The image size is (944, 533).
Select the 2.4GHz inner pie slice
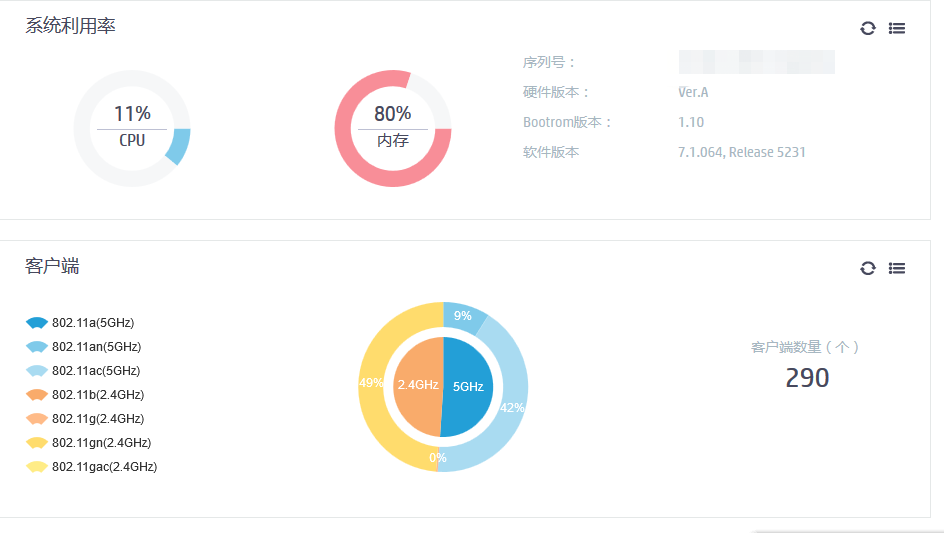tap(417, 386)
